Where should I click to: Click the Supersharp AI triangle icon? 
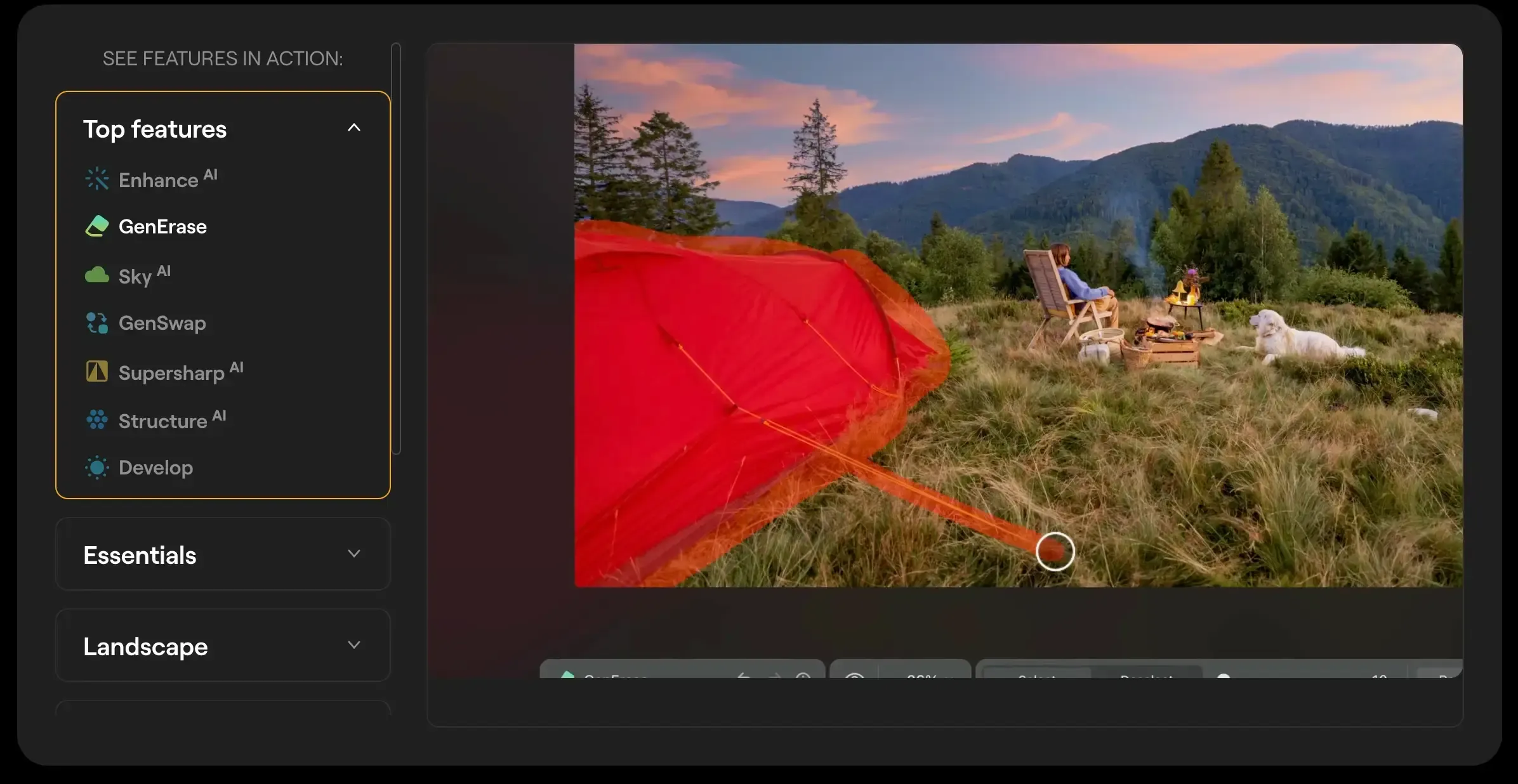click(x=97, y=372)
